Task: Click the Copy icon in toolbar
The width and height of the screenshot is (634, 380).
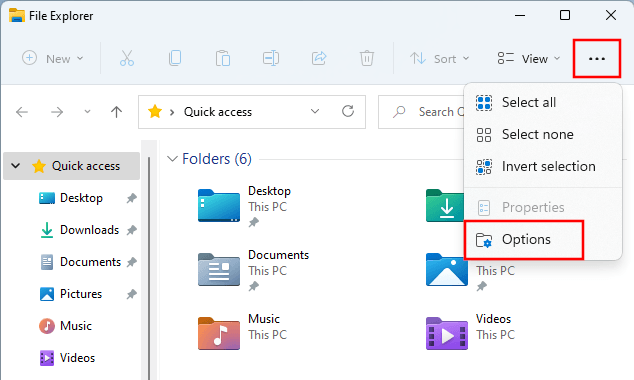Action: click(175, 59)
